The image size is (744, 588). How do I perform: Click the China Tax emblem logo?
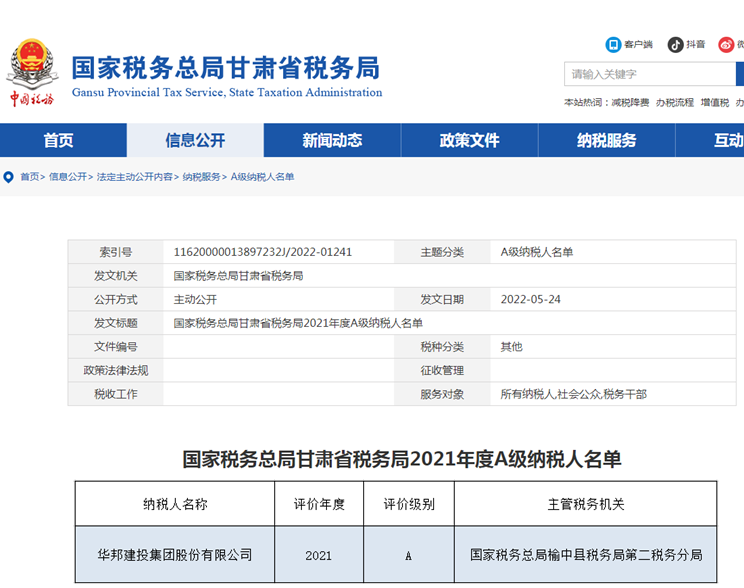tap(32, 72)
